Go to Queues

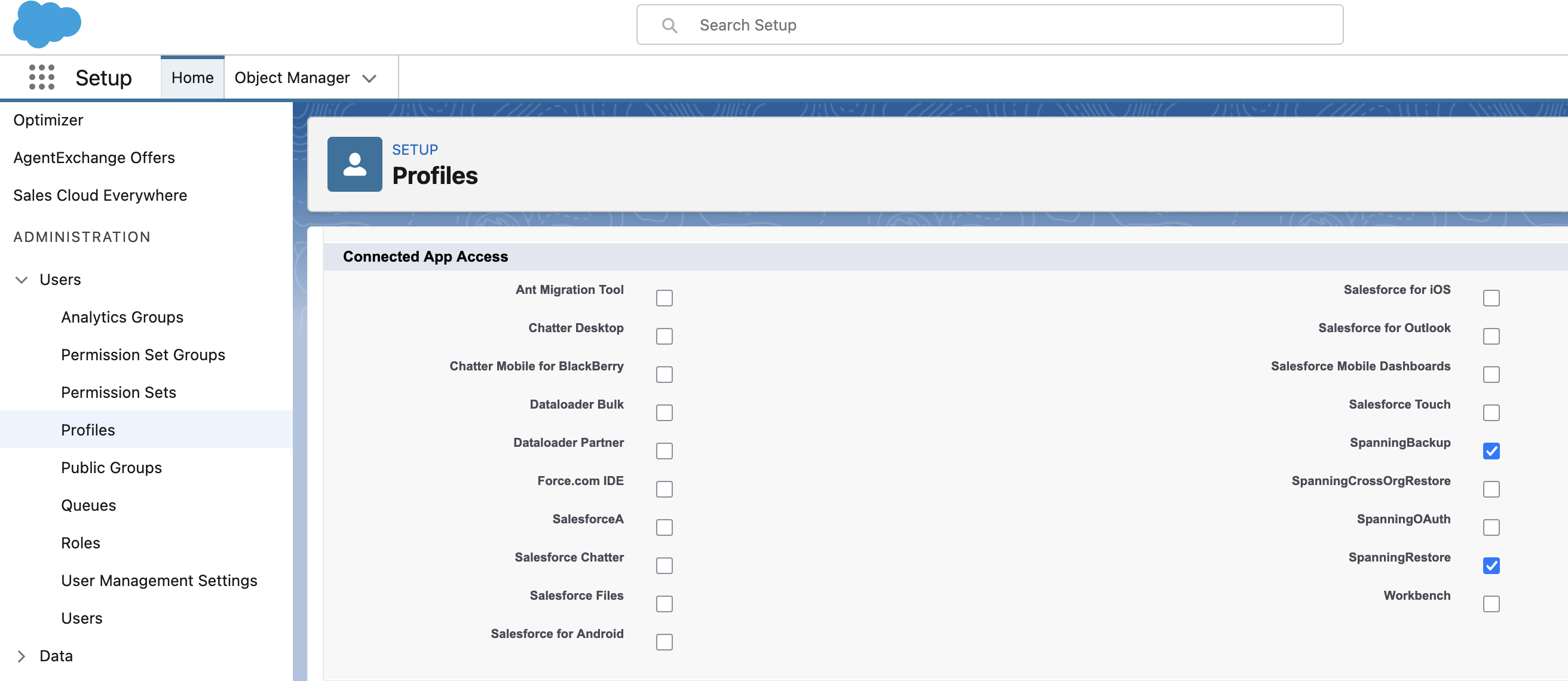88,506
